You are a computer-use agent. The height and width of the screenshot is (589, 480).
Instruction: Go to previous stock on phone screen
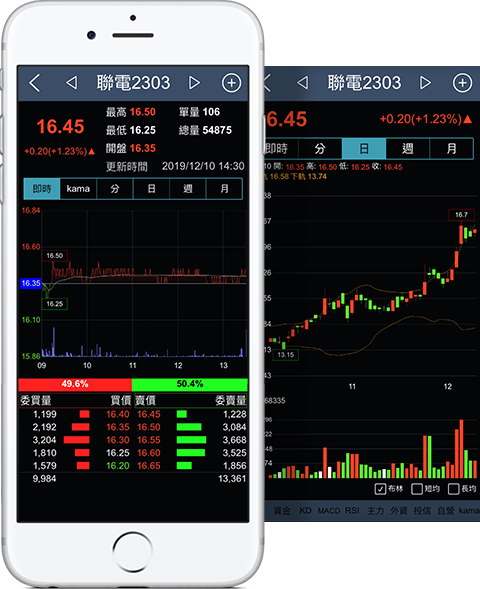click(x=71, y=83)
